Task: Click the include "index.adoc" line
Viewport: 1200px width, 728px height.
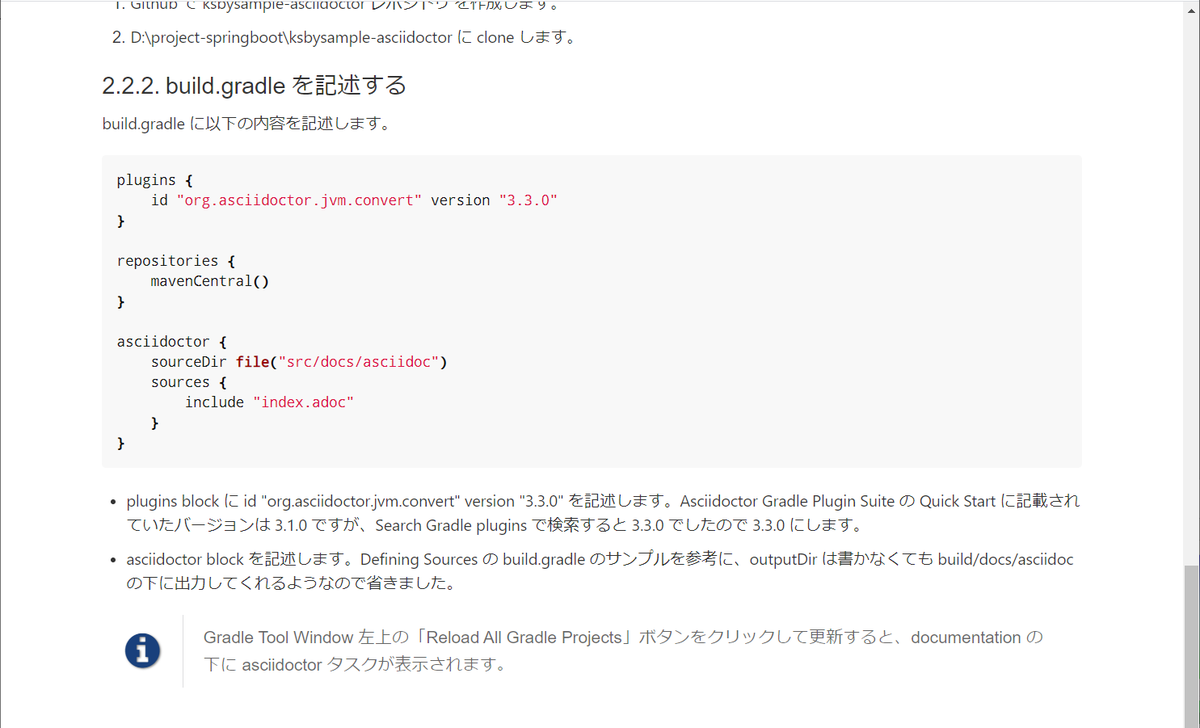Action: click(x=268, y=402)
